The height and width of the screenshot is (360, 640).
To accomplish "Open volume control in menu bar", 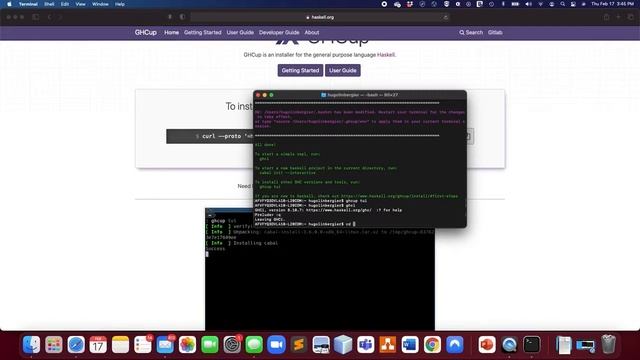I will (529, 4).
